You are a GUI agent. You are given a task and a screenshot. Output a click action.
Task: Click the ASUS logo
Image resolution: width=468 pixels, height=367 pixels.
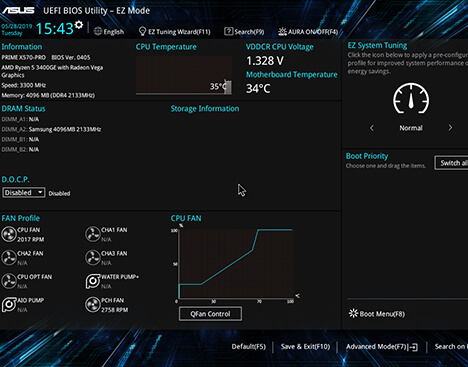tap(18, 10)
